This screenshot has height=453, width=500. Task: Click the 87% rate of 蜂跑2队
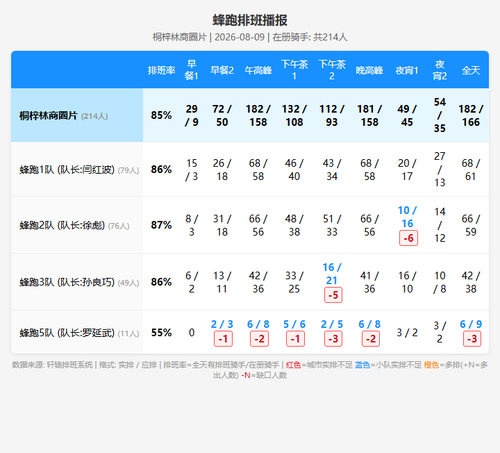tap(161, 225)
